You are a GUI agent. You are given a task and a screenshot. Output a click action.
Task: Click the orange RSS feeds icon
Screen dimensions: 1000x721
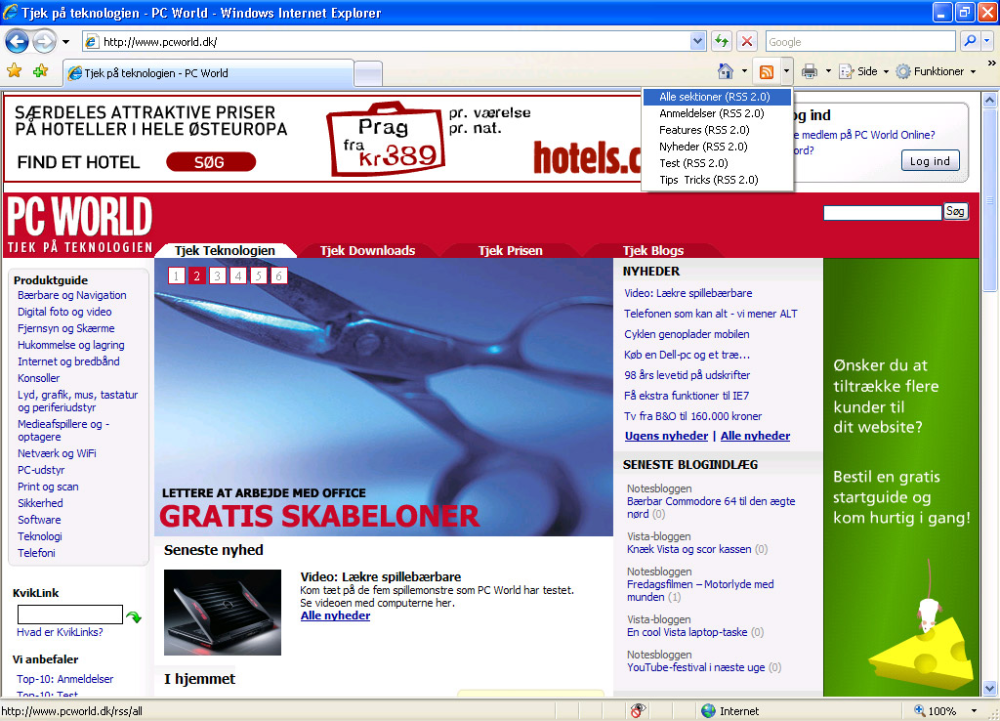pyautogui.click(x=767, y=72)
